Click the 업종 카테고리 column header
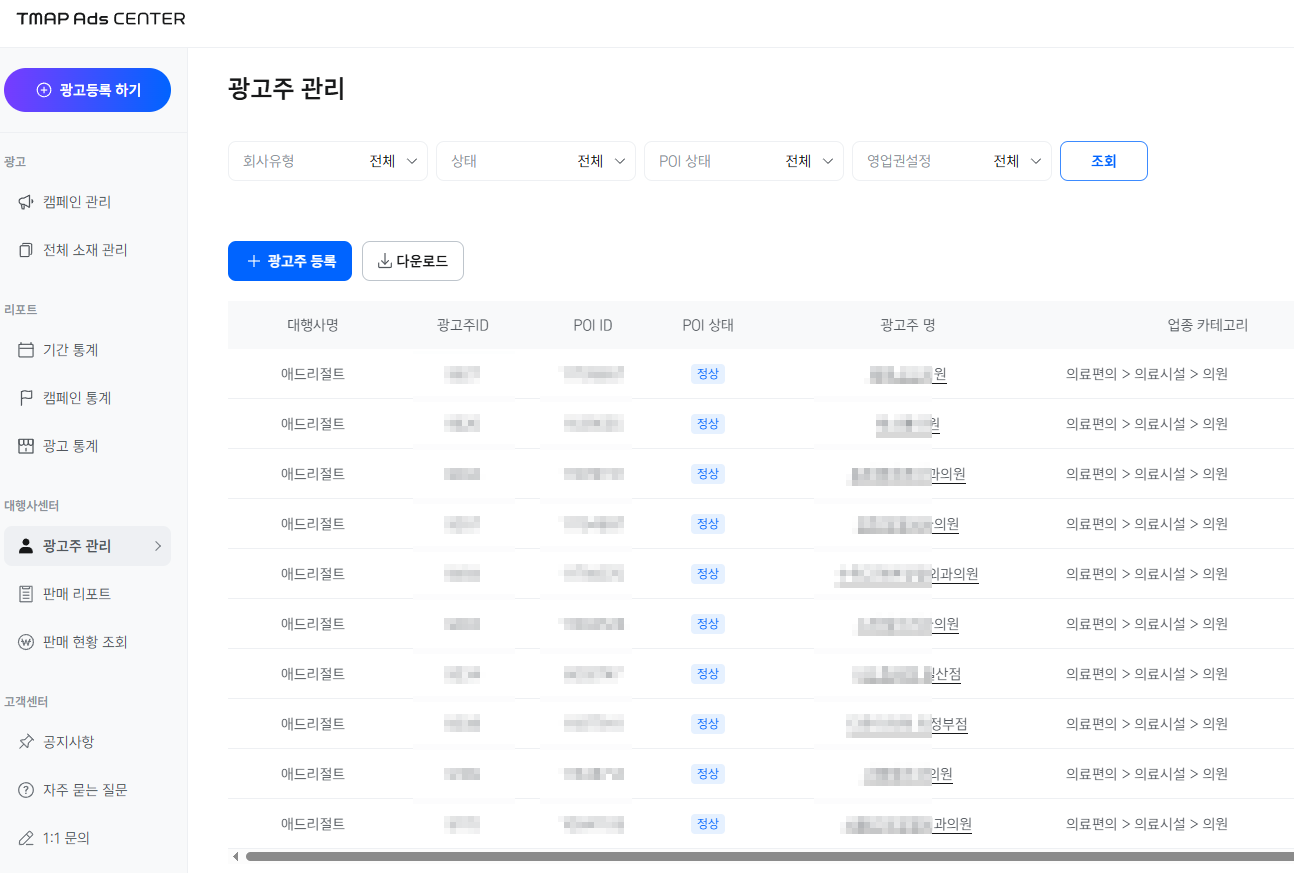This screenshot has height=873, width=1294. pos(1208,325)
